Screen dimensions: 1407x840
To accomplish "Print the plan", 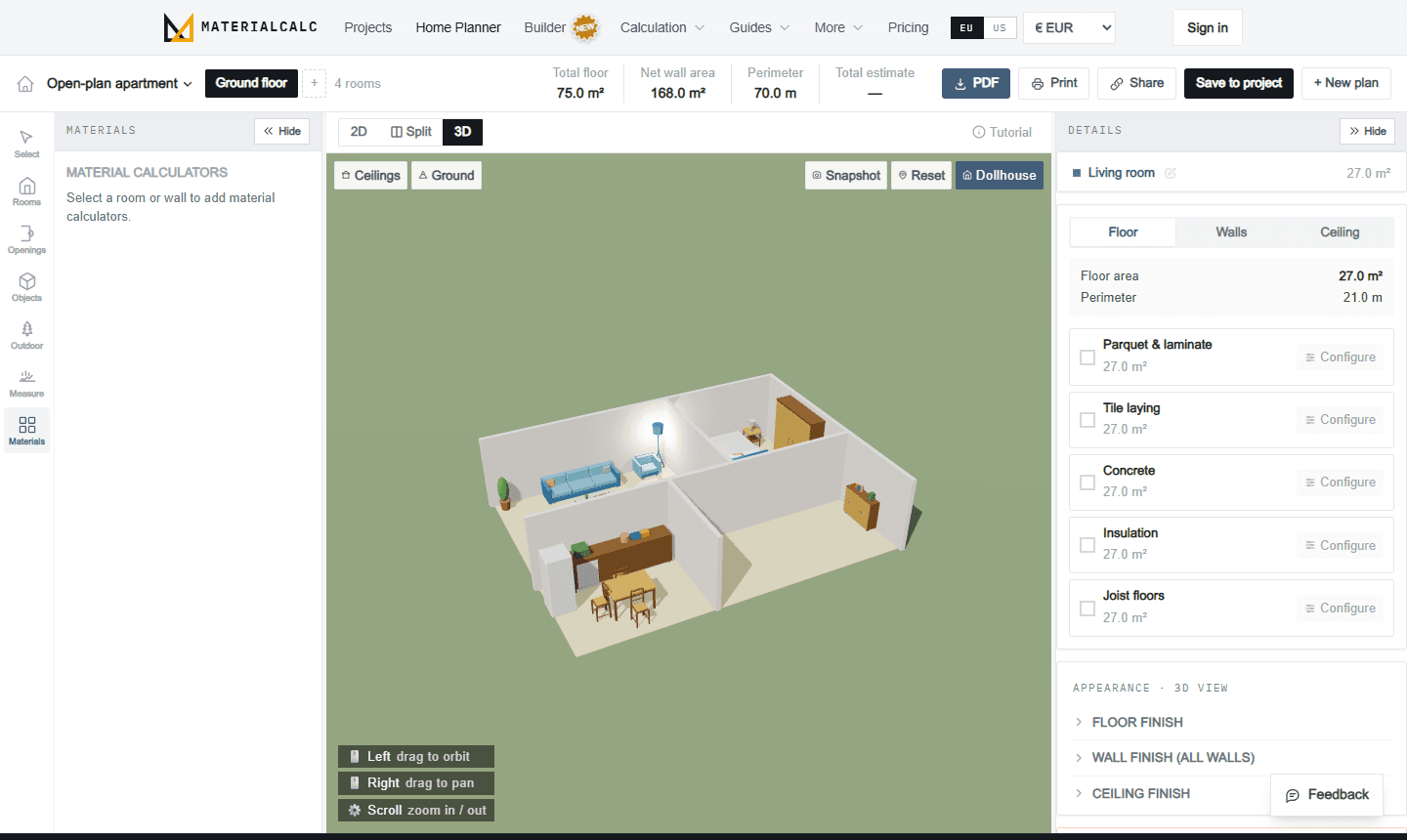I will (x=1054, y=83).
